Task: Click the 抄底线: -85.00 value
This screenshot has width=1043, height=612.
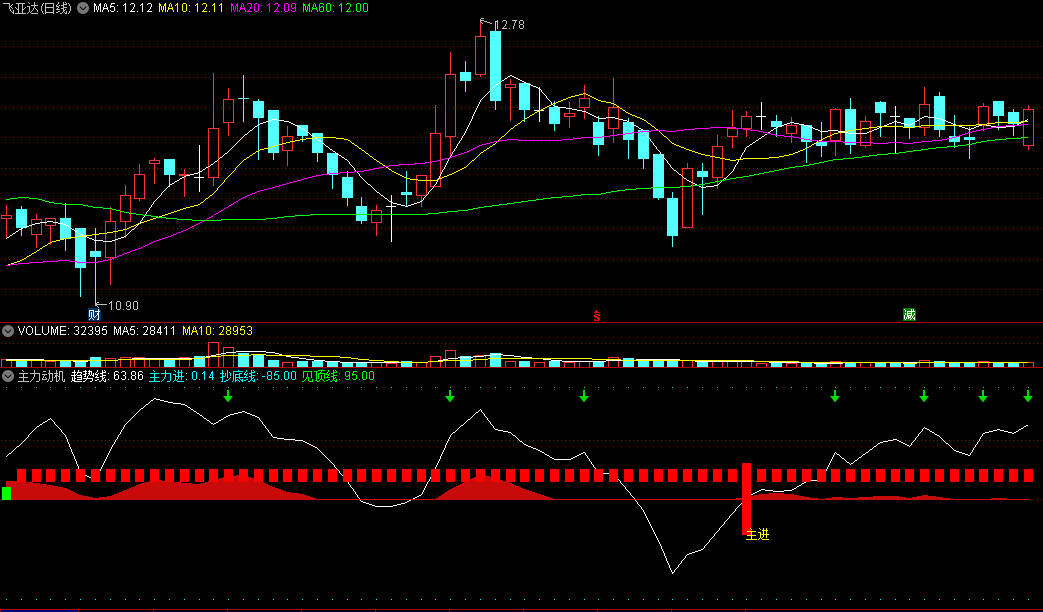Action: (258, 376)
